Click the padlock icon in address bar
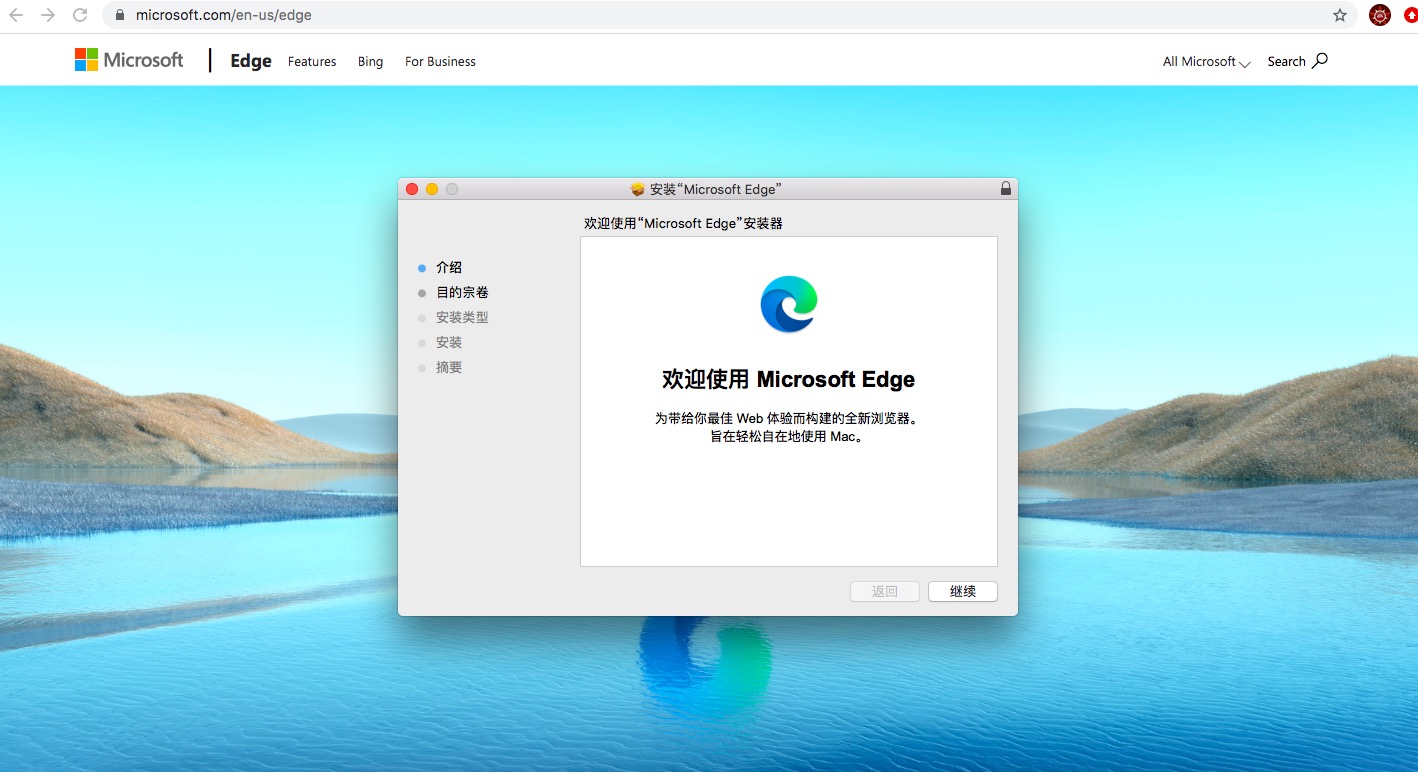 click(x=119, y=15)
